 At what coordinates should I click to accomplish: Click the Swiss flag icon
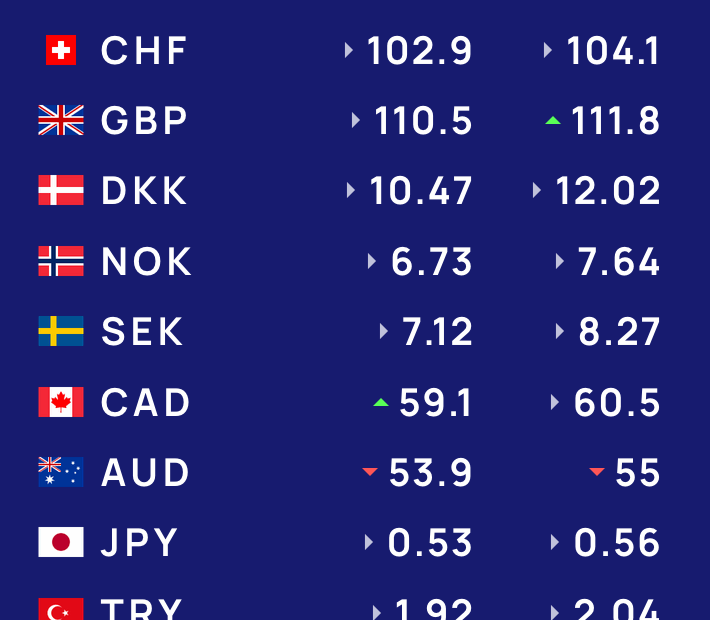click(61, 50)
